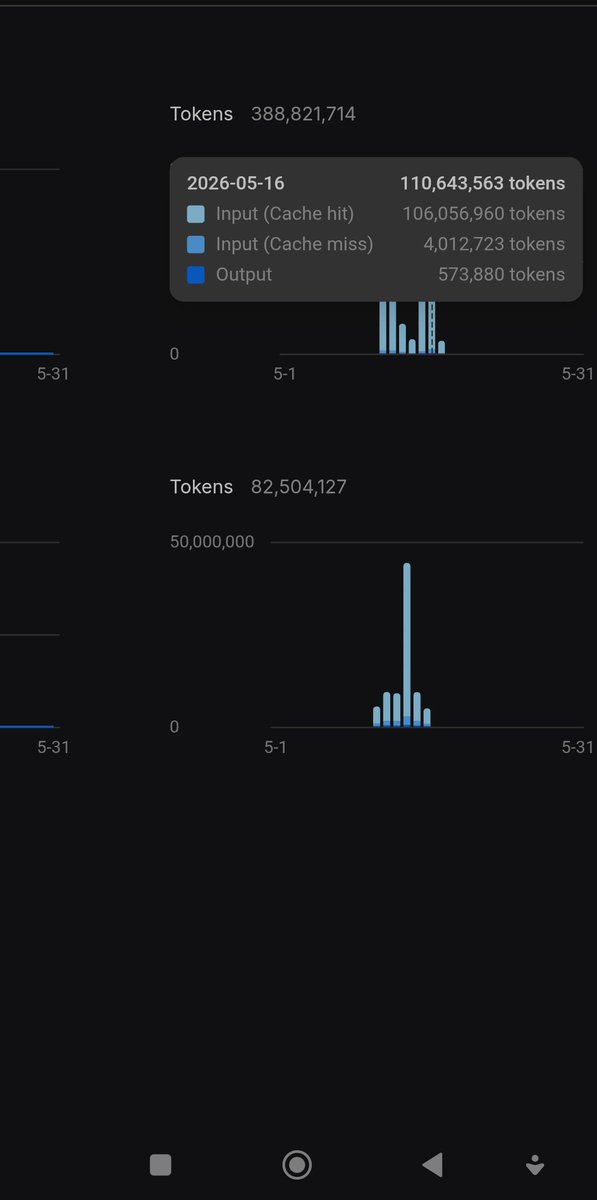
Task: Click the medium blue Input (Cache miss) swatch
Action: 196,244
